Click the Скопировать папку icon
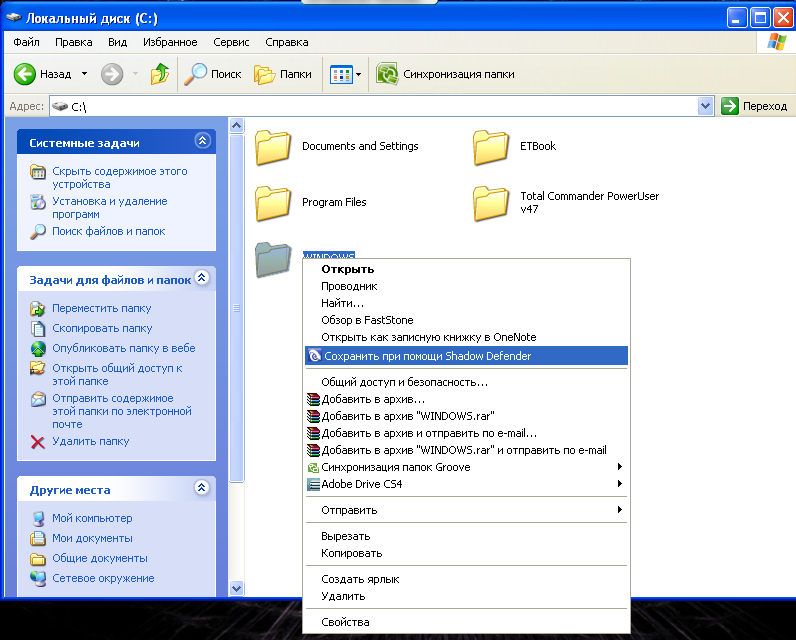The height and width of the screenshot is (640, 796). (x=38, y=329)
